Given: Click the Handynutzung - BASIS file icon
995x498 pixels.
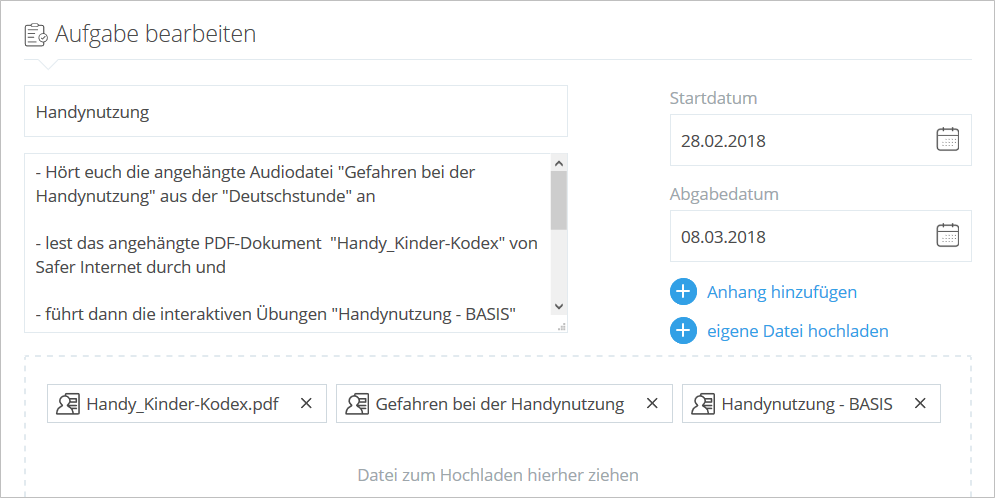Looking at the screenshot, I should (703, 403).
